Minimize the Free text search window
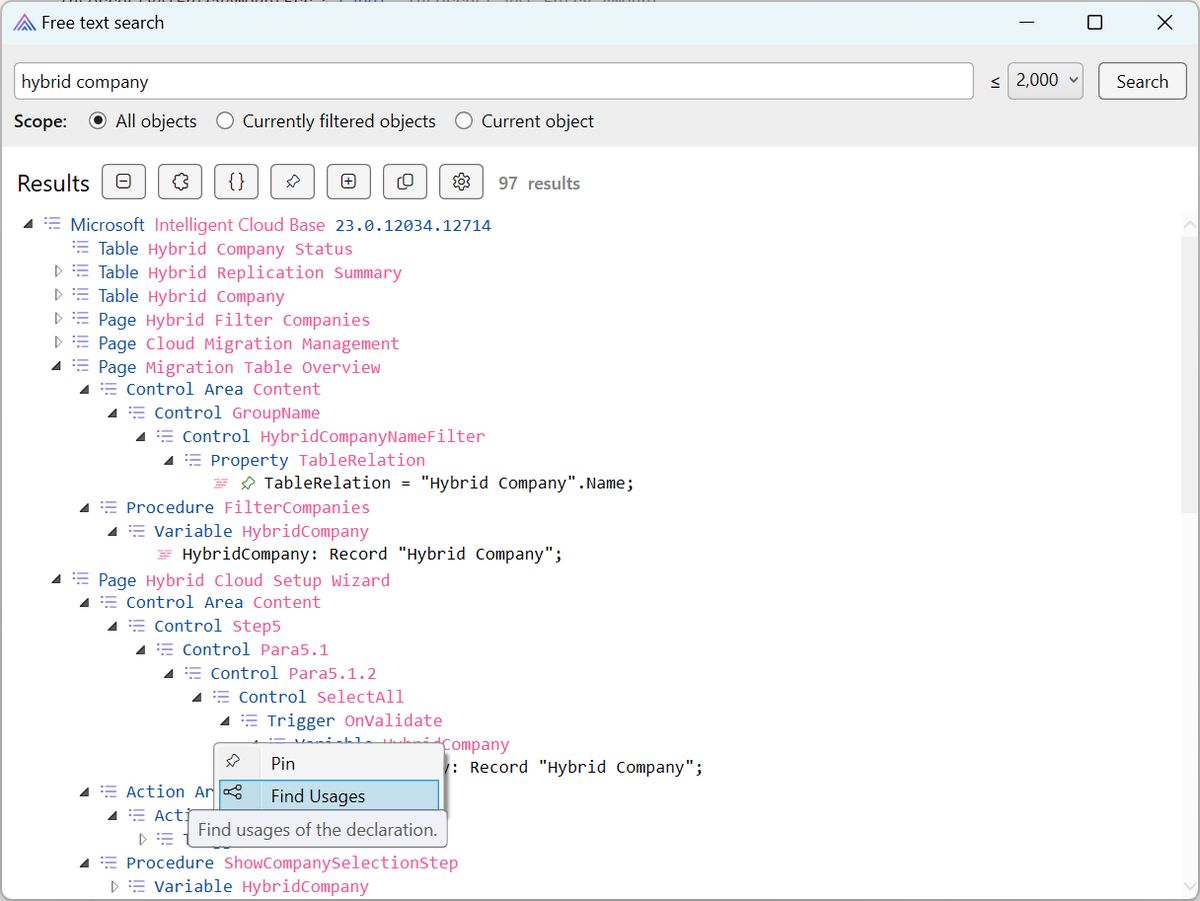The image size is (1200, 901). click(x=1025, y=22)
